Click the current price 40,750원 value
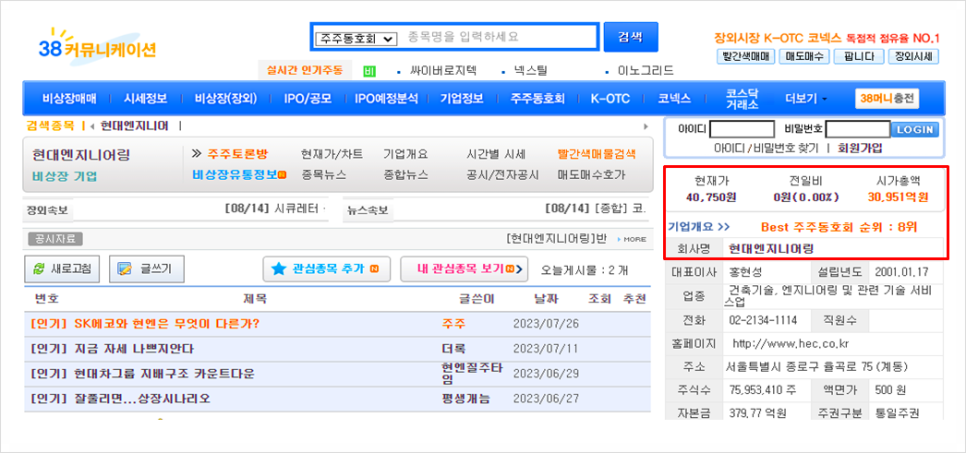This screenshot has height=453, width=966. 711,197
